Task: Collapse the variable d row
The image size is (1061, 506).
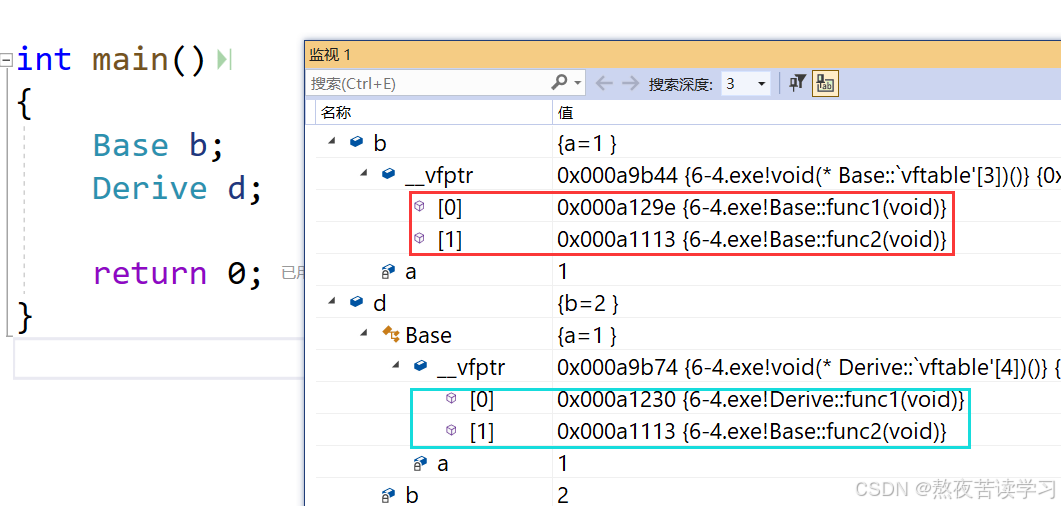Action: click(332, 303)
